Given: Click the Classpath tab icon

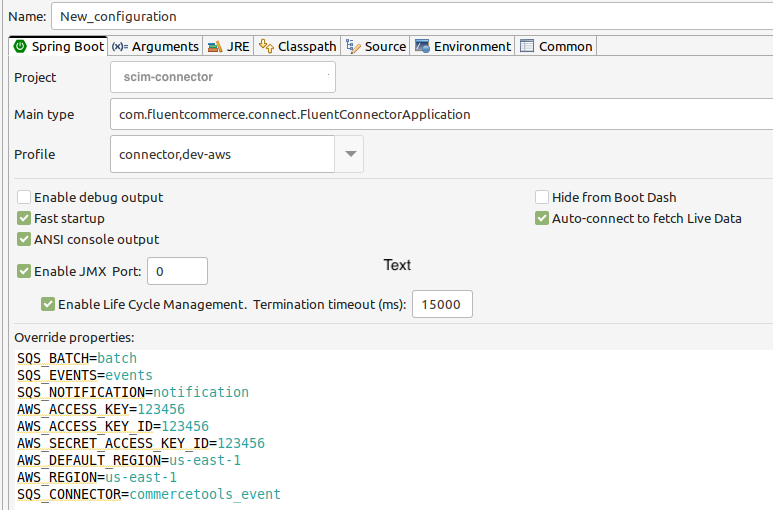Looking at the screenshot, I should 266,46.
